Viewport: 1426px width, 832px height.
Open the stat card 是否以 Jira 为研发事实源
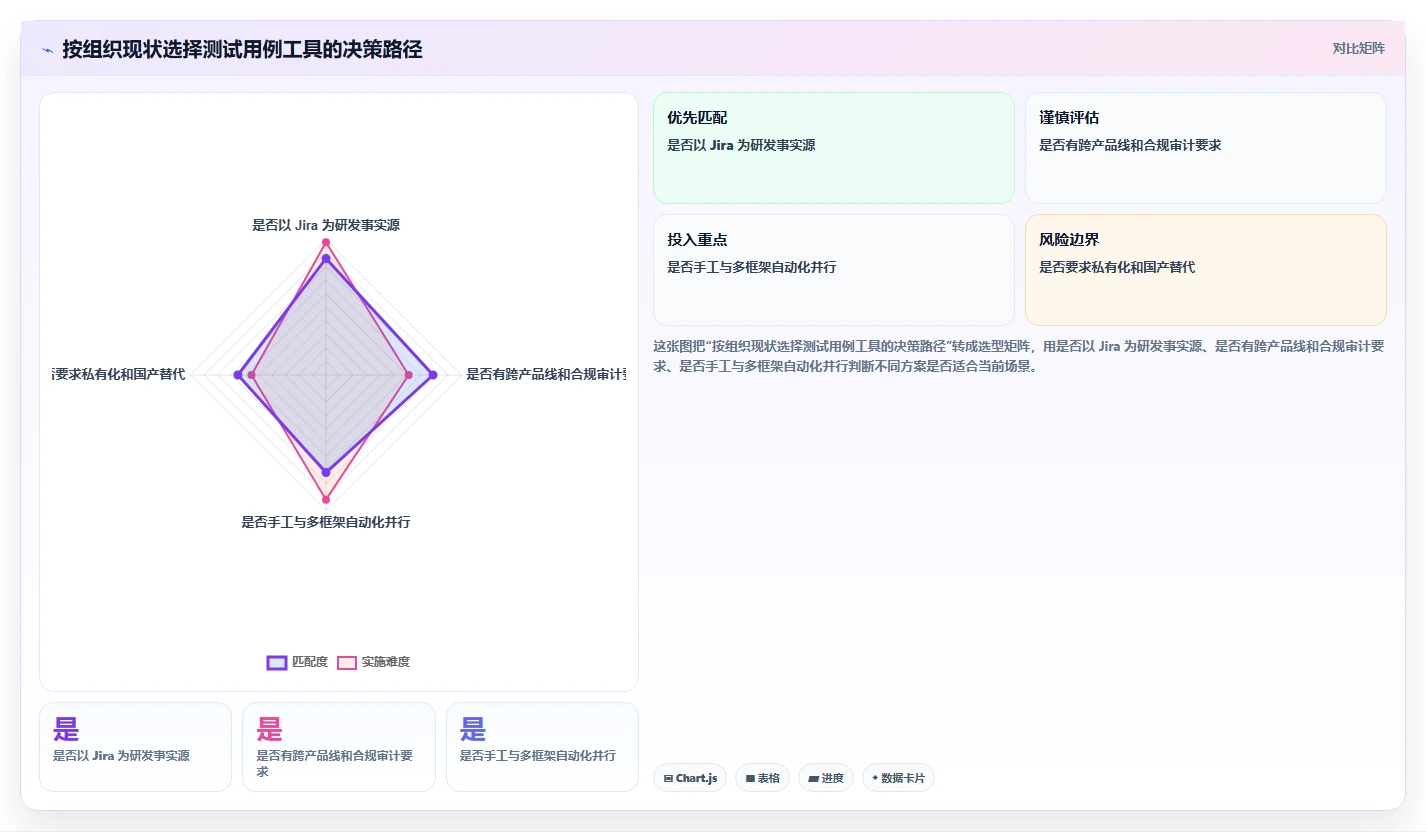click(x=135, y=747)
